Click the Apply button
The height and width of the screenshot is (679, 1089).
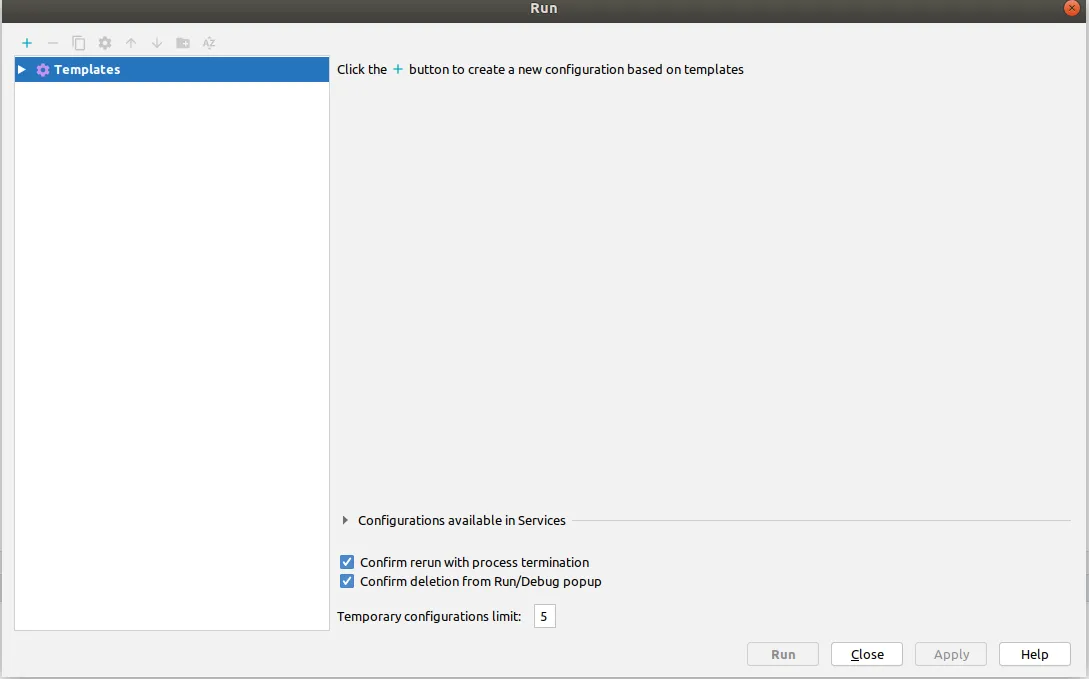[x=951, y=654]
